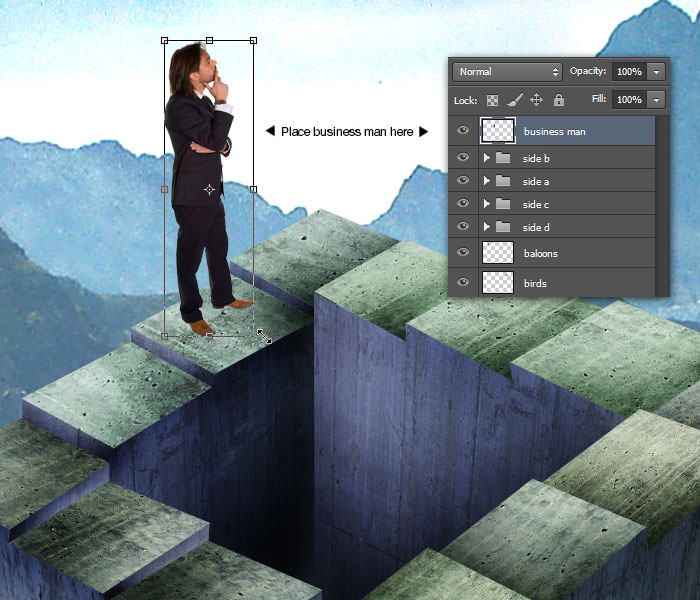
Task: Toggle visibility of side c group
Action: pos(463,203)
